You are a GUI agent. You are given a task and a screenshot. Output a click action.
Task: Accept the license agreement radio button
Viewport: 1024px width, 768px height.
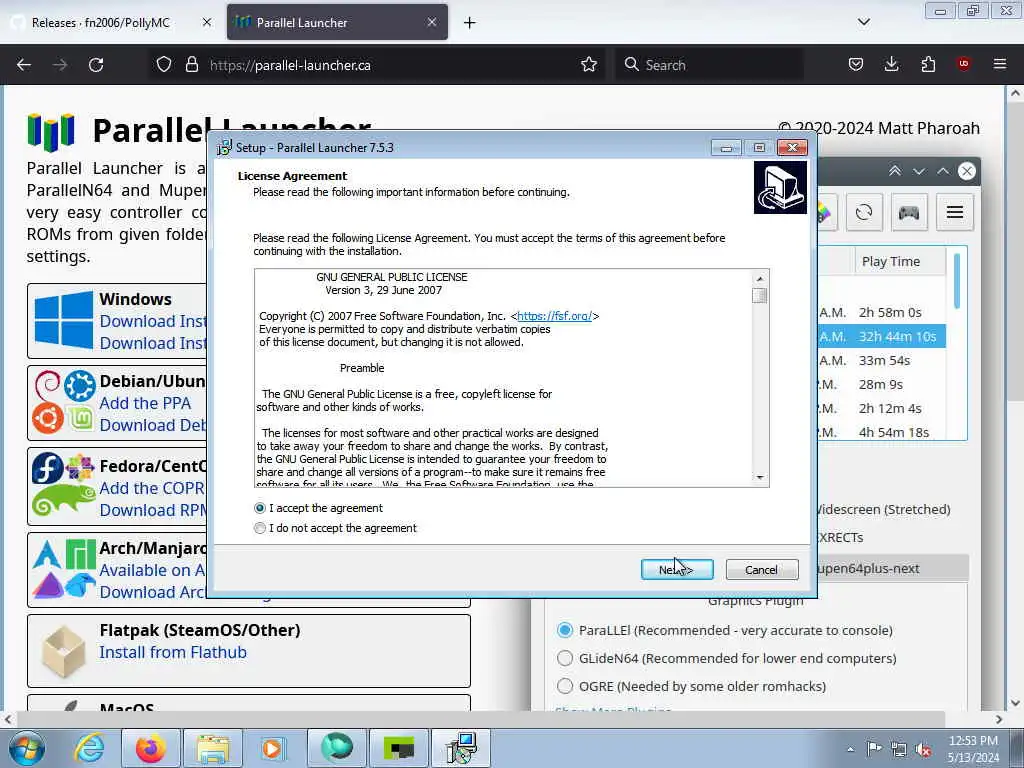click(260, 508)
